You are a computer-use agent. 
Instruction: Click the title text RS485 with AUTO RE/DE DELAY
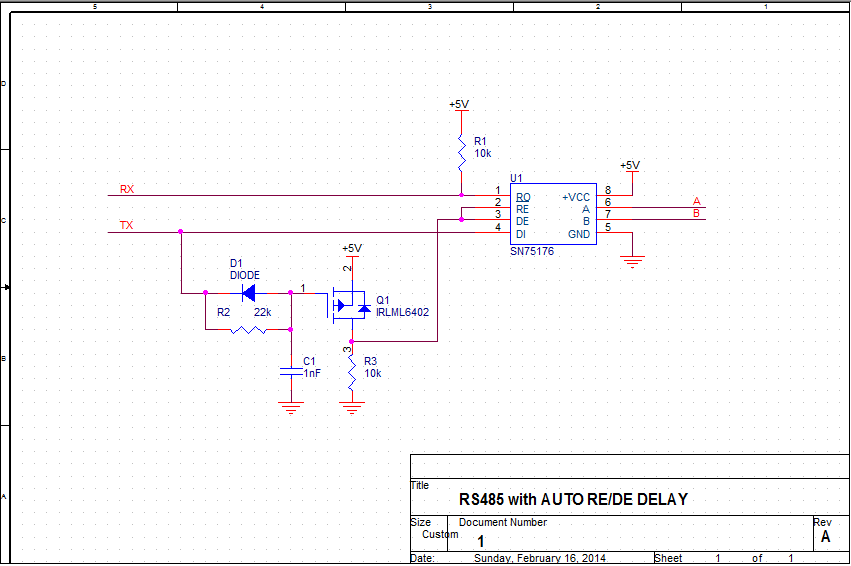(x=573, y=499)
